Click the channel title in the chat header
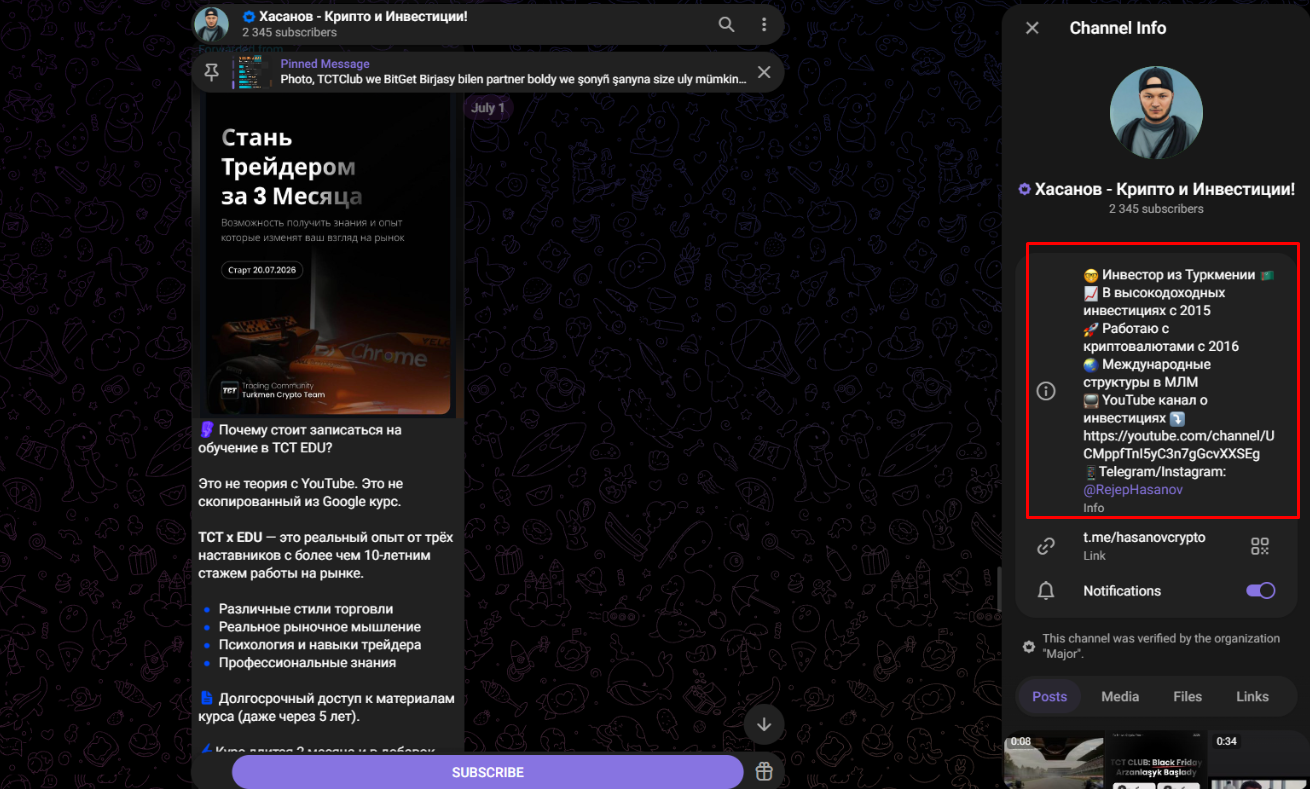 362,17
